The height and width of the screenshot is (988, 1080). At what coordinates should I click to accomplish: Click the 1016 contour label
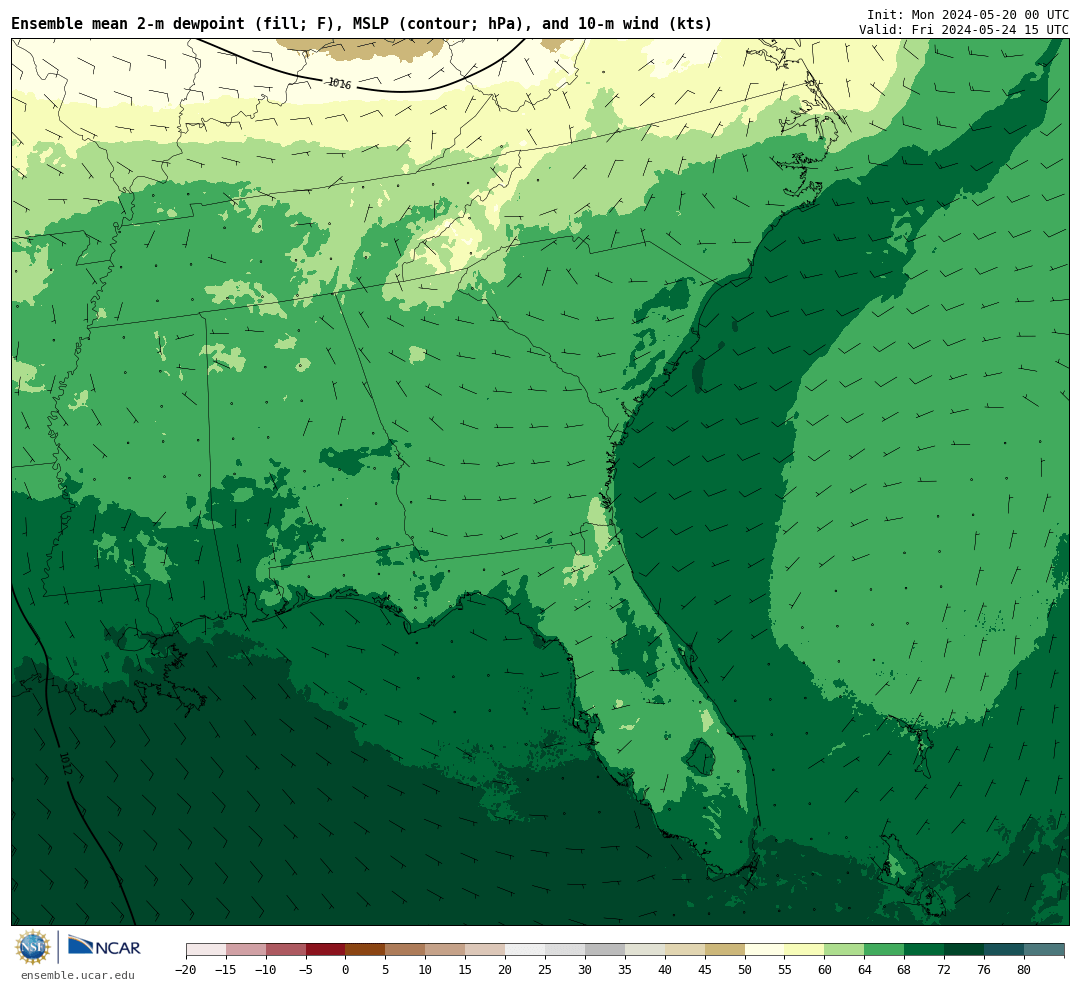tap(340, 83)
